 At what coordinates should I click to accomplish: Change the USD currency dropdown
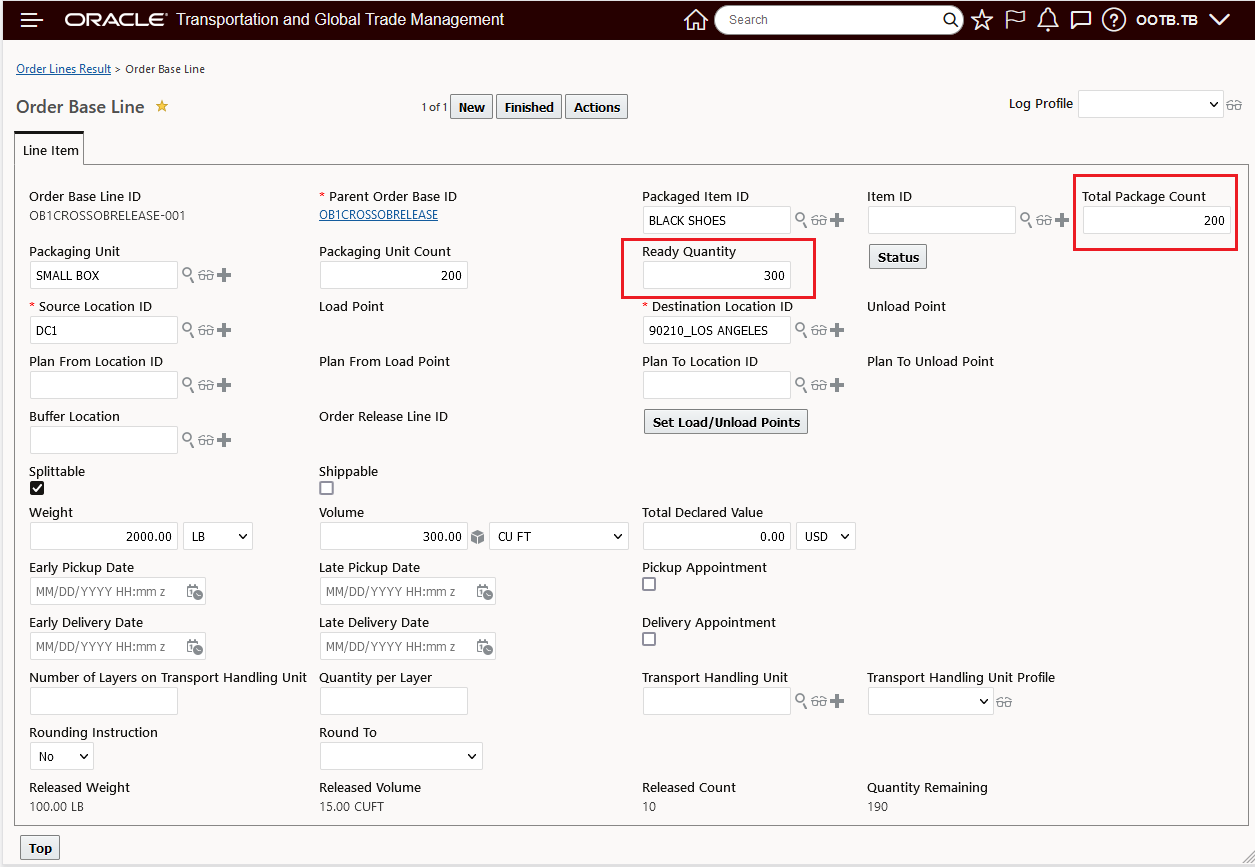(826, 537)
